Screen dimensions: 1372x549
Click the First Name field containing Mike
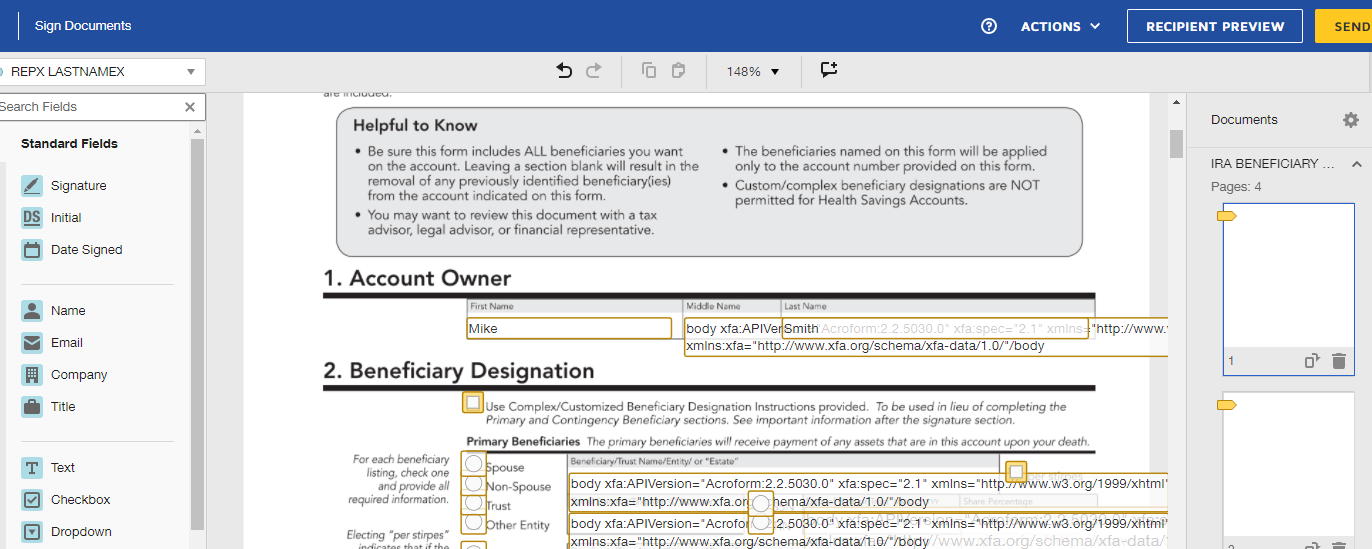tap(569, 328)
